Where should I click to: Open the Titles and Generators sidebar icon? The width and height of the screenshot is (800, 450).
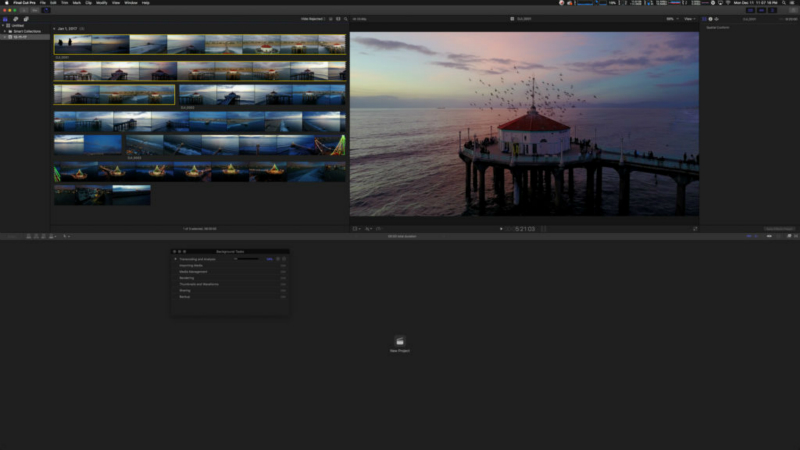click(x=26, y=18)
